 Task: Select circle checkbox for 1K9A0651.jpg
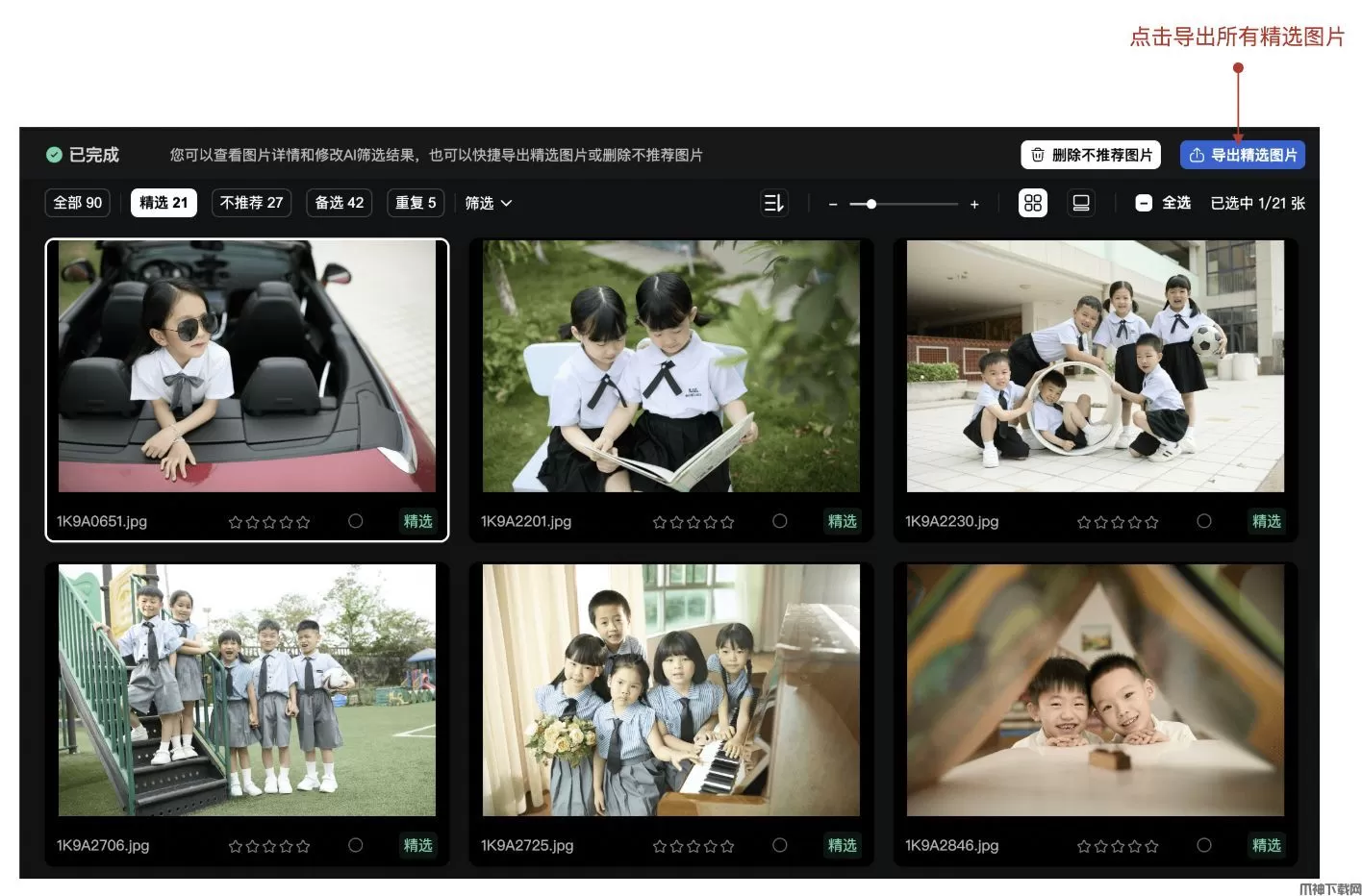356,521
